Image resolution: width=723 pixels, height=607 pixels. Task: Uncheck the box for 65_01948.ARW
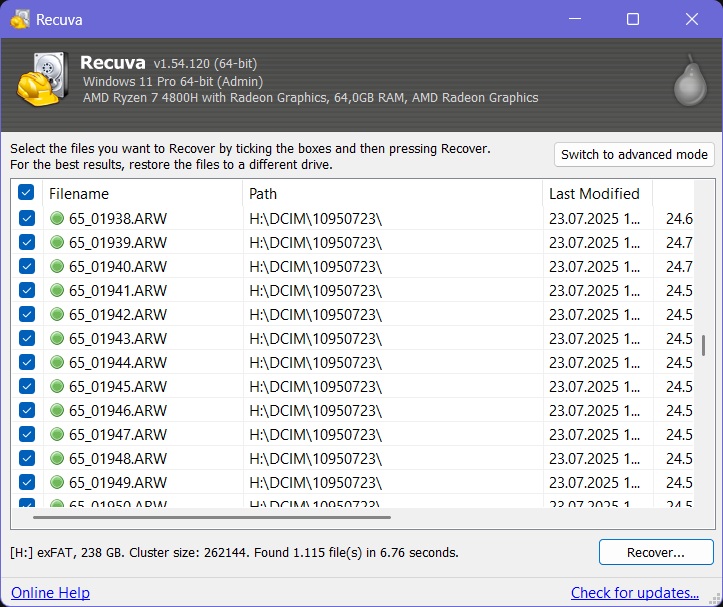[x=27, y=458]
